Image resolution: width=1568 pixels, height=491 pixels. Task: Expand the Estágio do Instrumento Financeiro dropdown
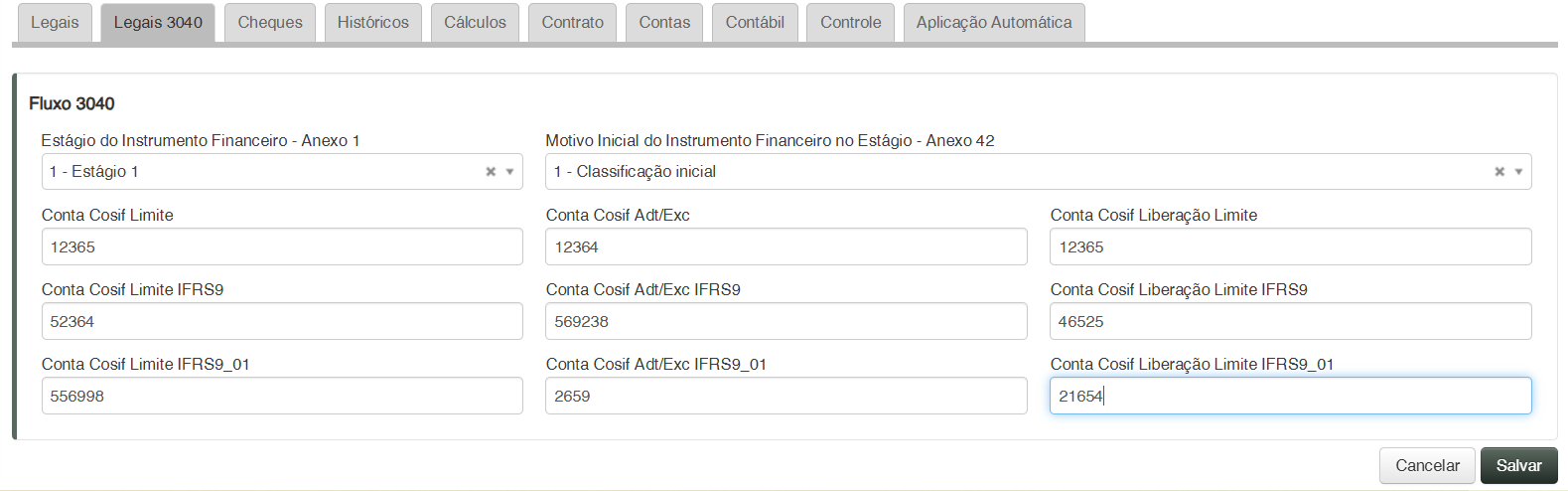point(509,172)
